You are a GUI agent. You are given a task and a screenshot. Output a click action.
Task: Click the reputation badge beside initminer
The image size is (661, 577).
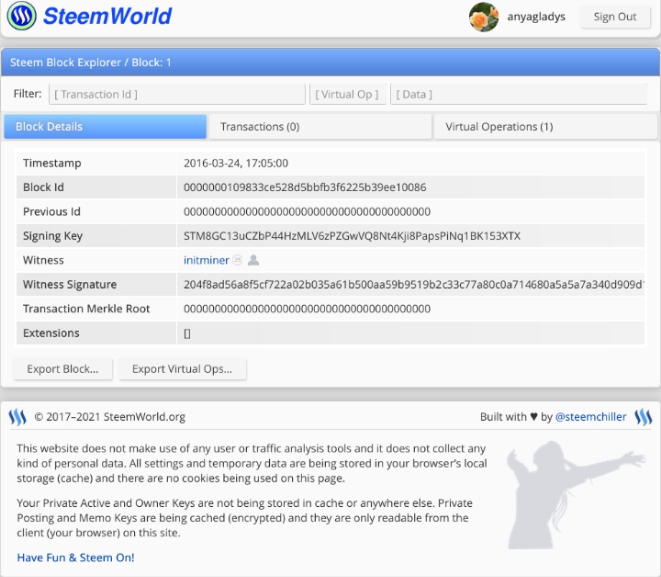click(238, 260)
